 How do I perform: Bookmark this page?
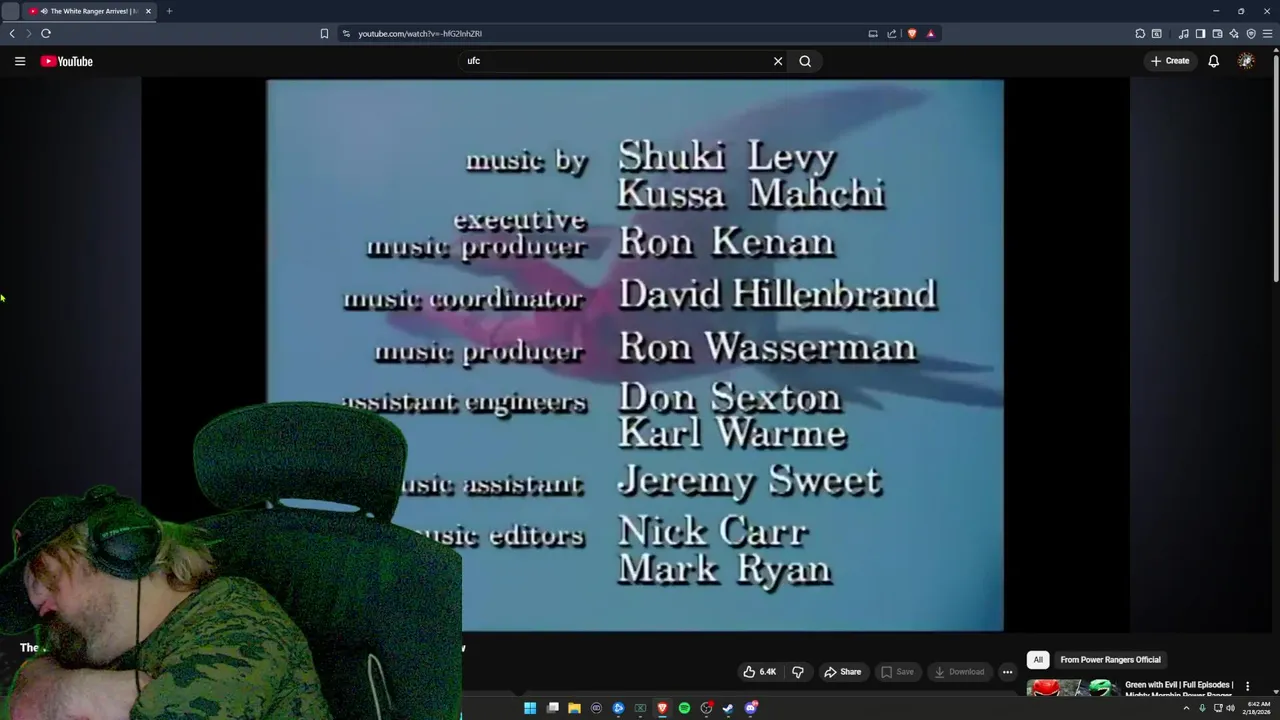point(324,33)
